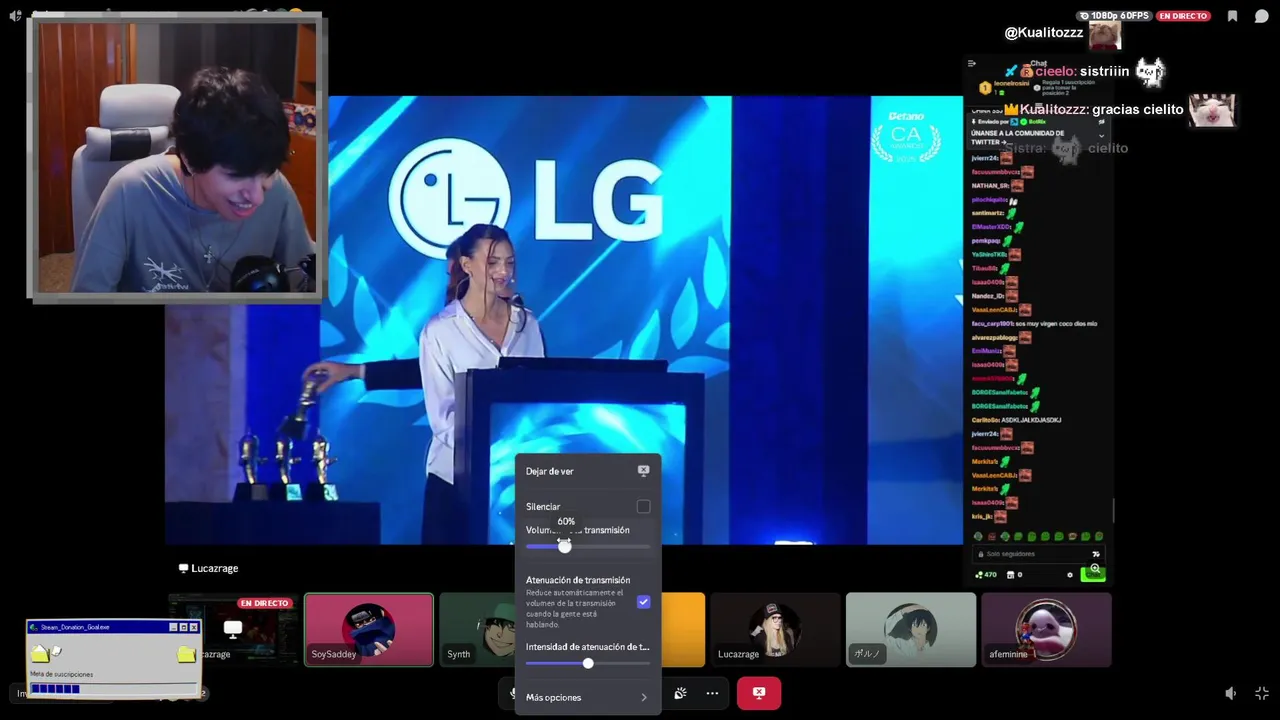Click the emote picker icon in chat input
The image size is (1280, 720).
pyautogui.click(x=1096, y=553)
